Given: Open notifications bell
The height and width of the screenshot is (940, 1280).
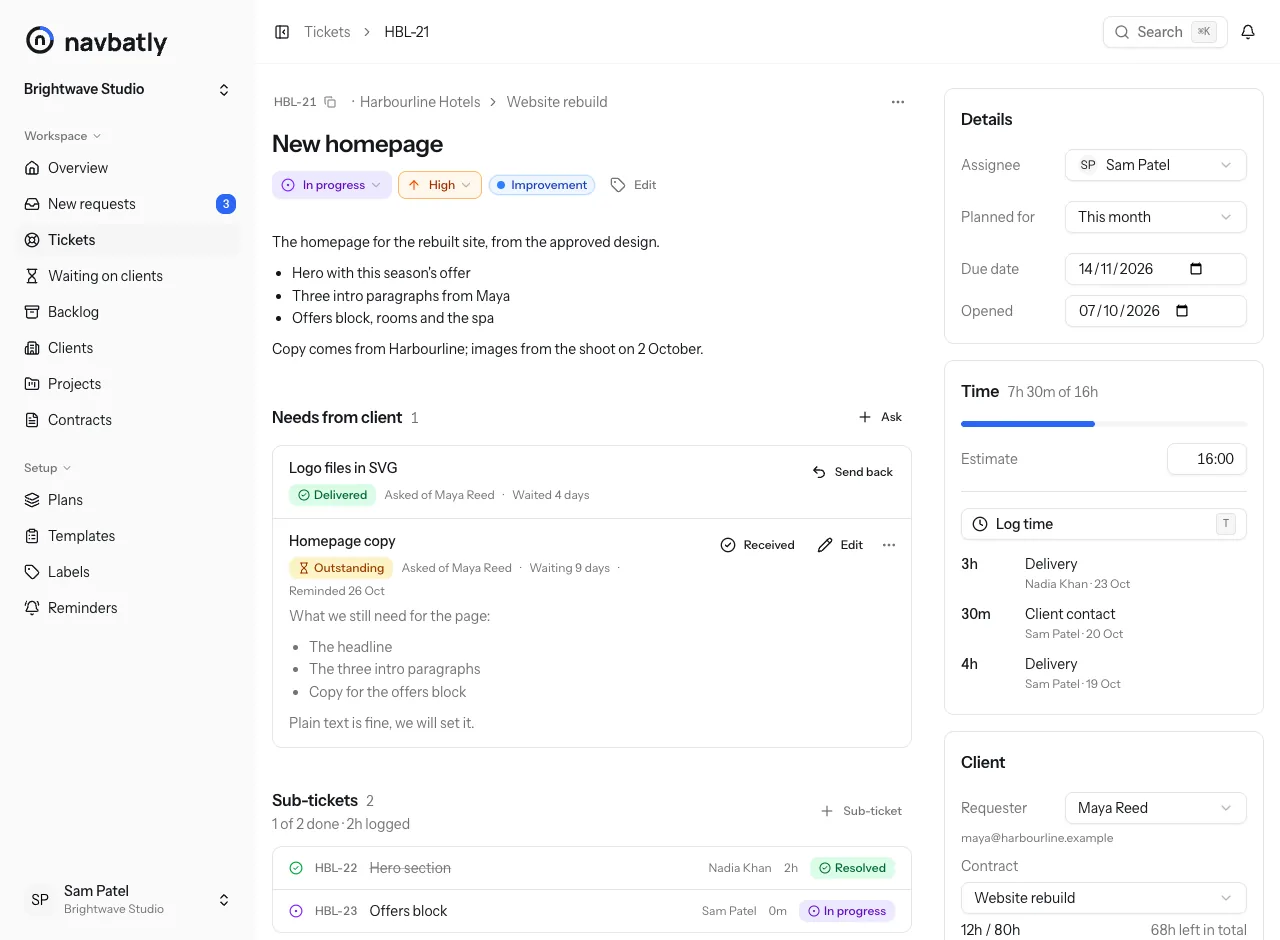Looking at the screenshot, I should click(x=1248, y=32).
